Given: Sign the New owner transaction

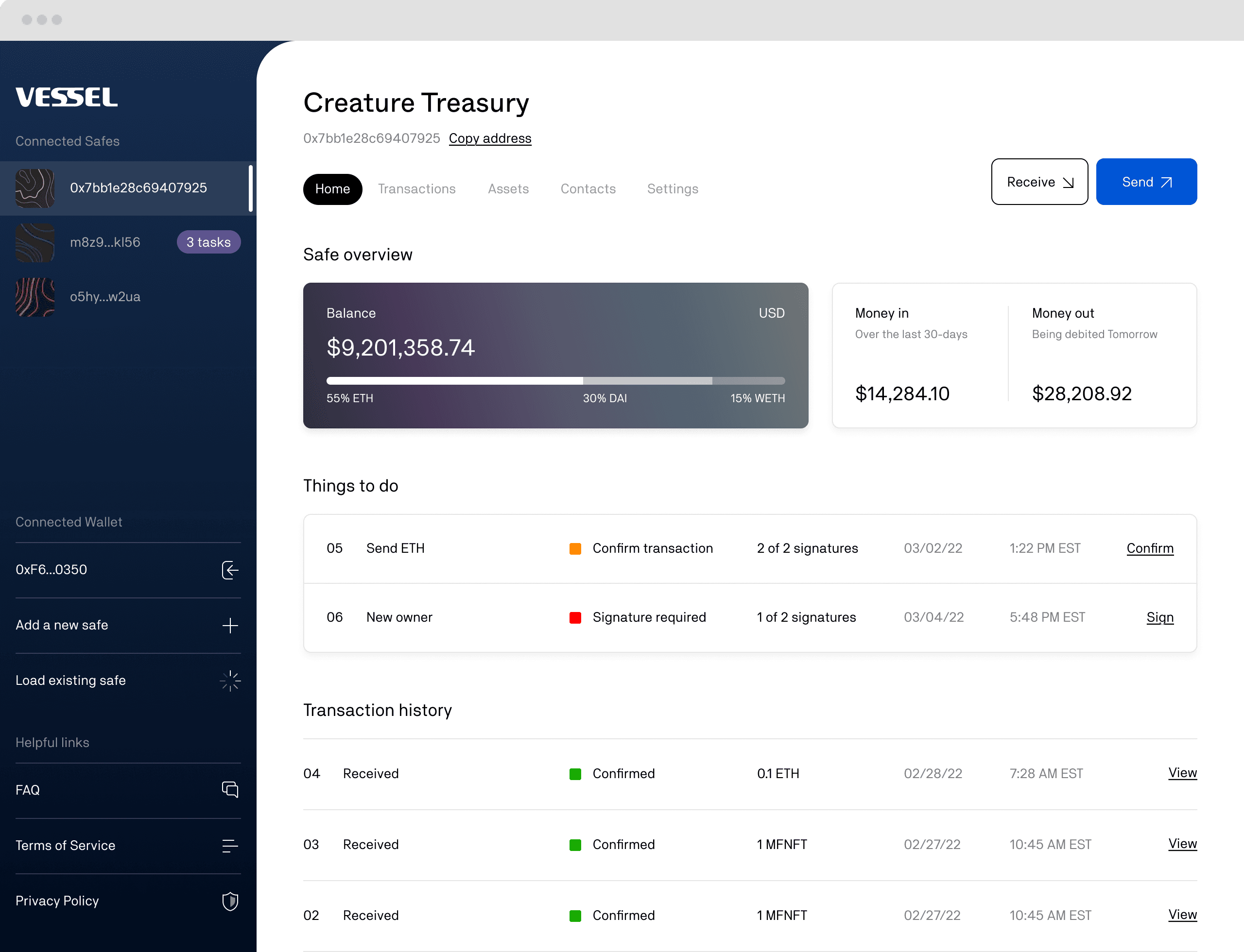Looking at the screenshot, I should click(x=1160, y=617).
